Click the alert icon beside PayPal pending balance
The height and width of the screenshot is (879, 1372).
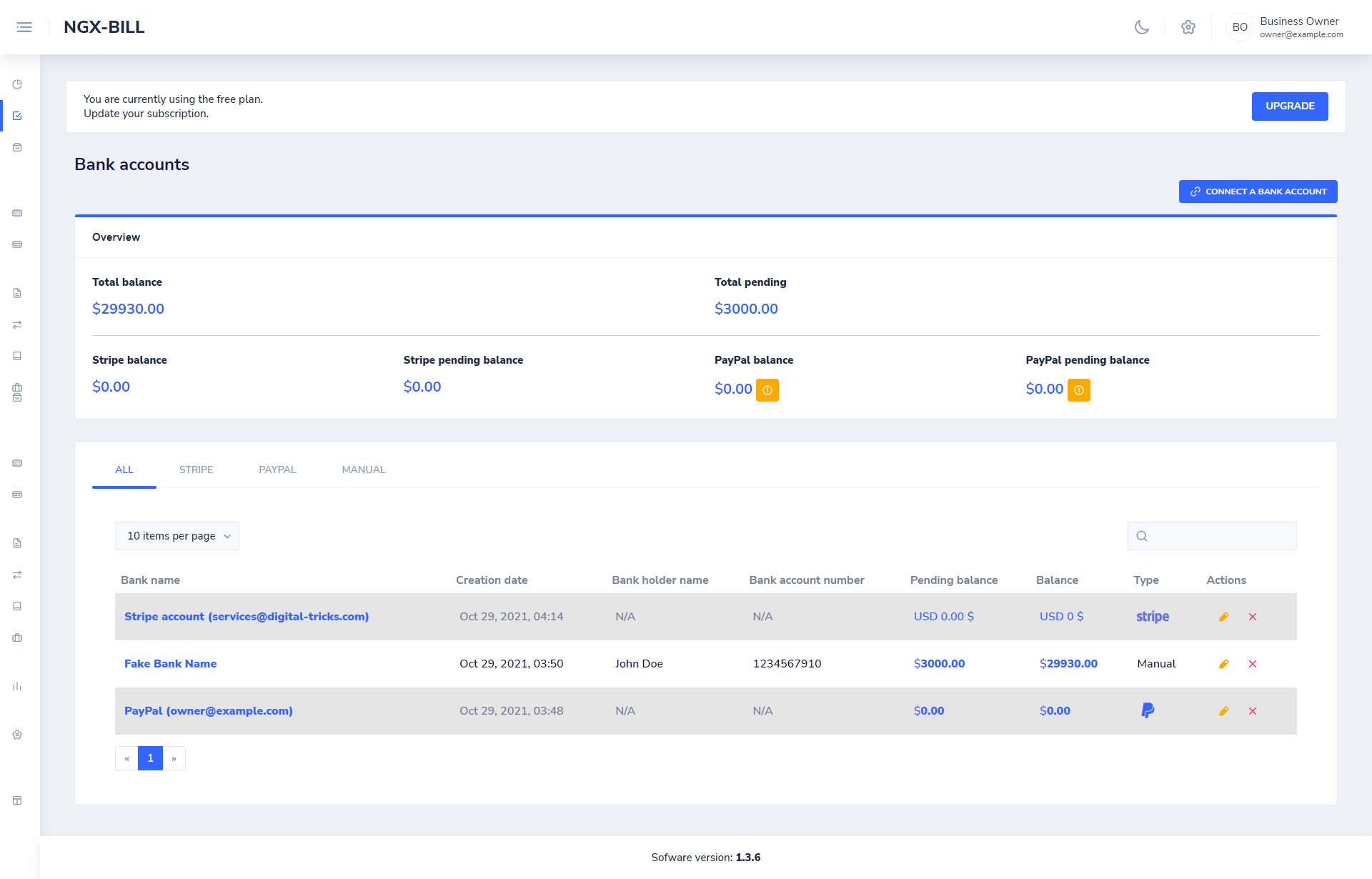[1079, 390]
